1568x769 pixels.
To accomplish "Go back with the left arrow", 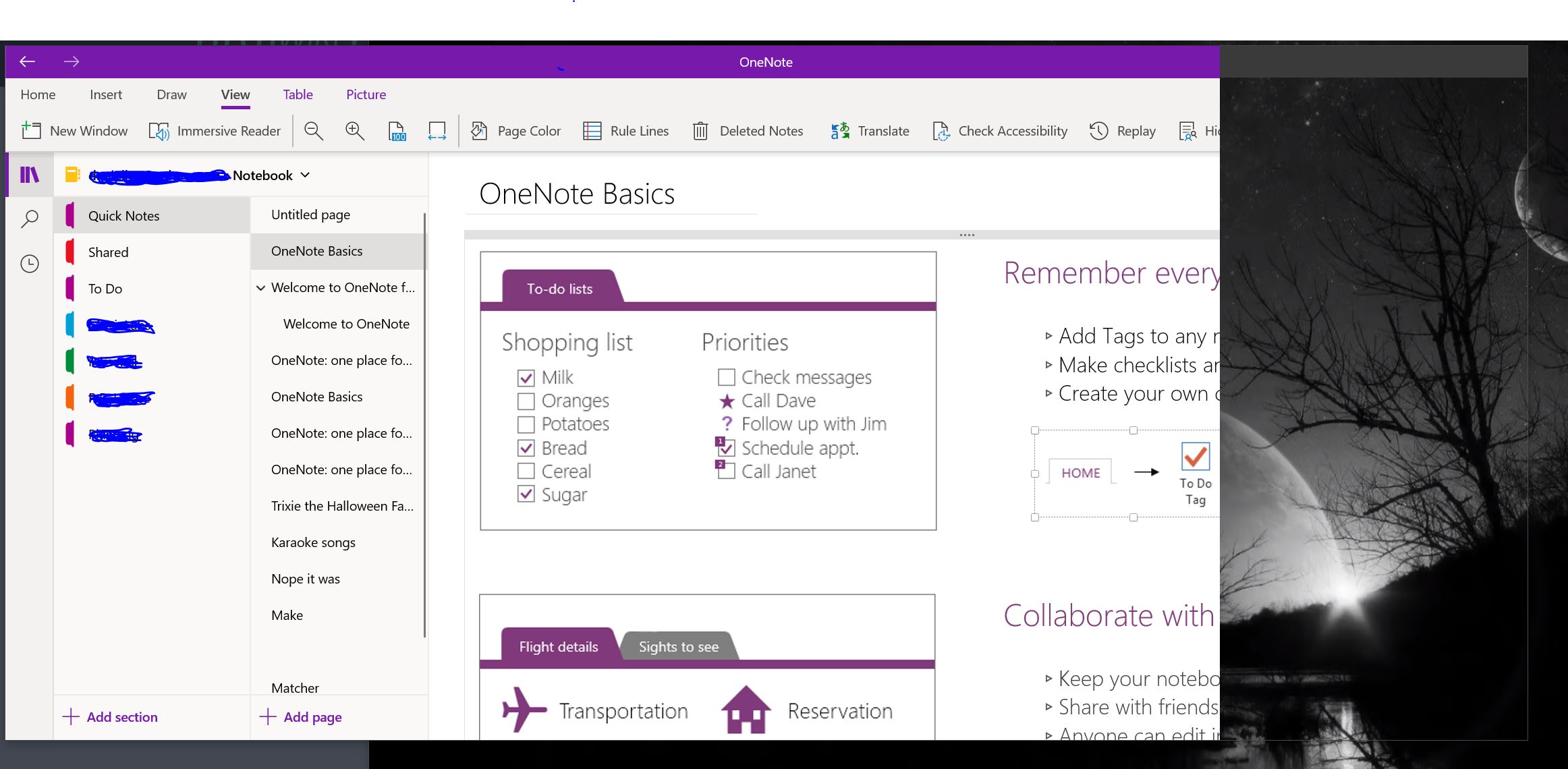I will click(x=28, y=62).
